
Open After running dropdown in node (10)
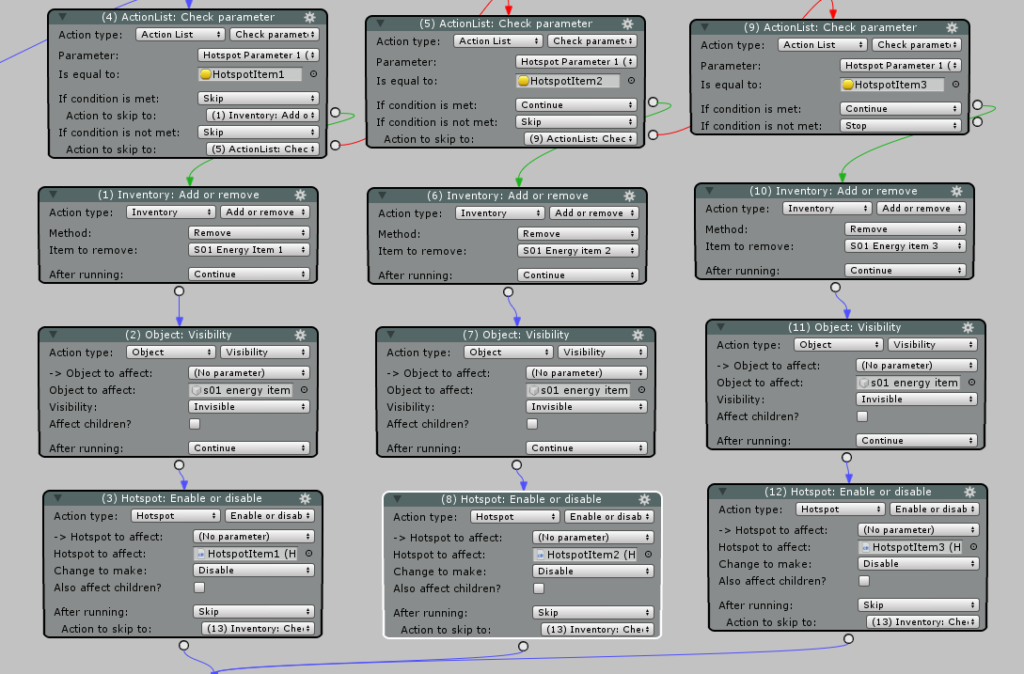tap(905, 270)
